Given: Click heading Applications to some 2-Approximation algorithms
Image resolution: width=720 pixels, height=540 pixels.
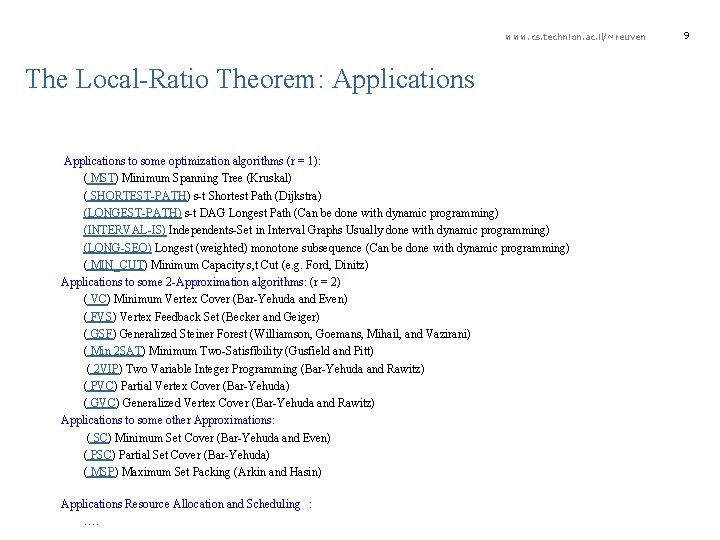Looking at the screenshot, I should 201,282.
